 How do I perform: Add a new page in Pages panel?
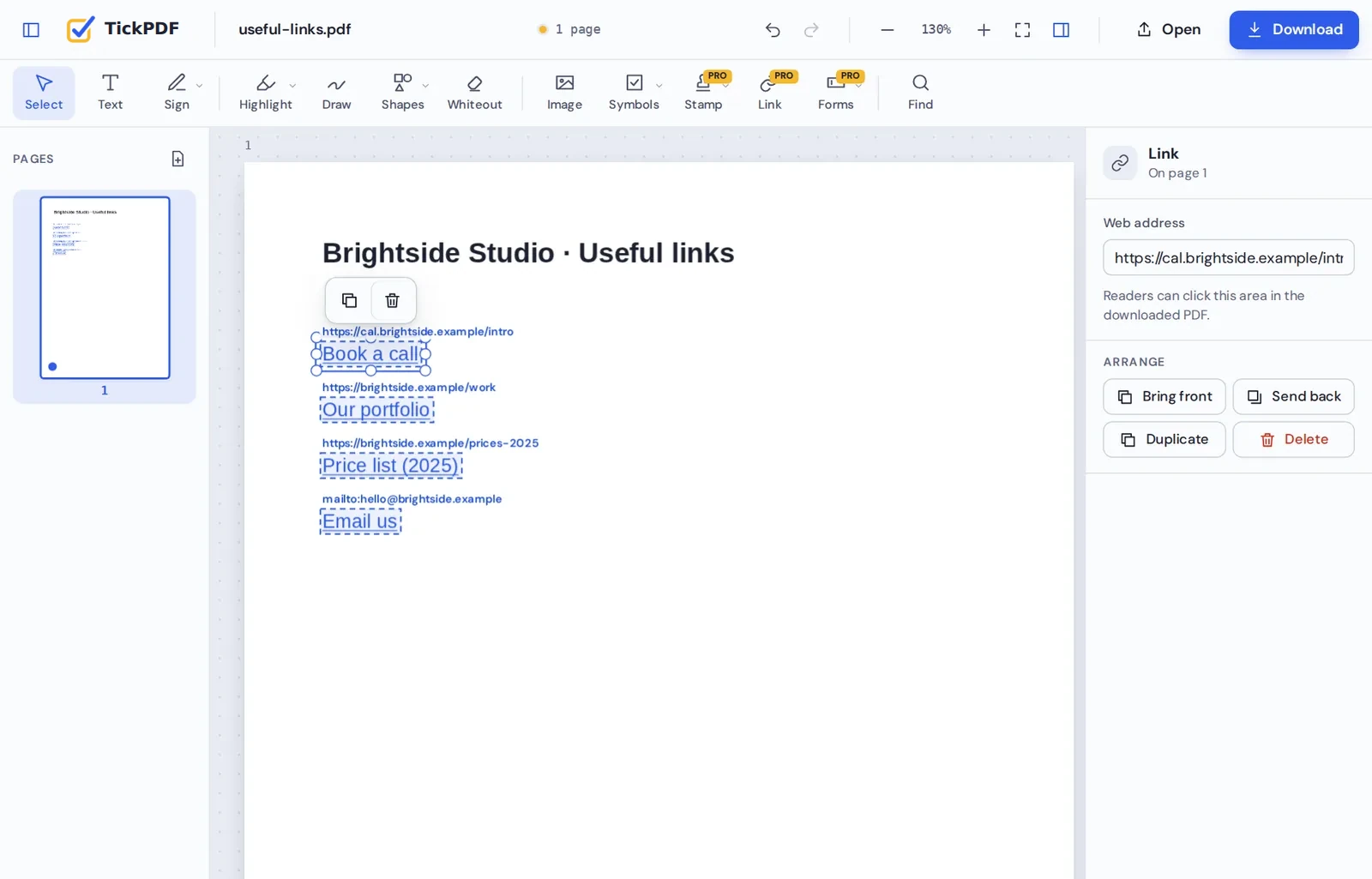point(178,159)
